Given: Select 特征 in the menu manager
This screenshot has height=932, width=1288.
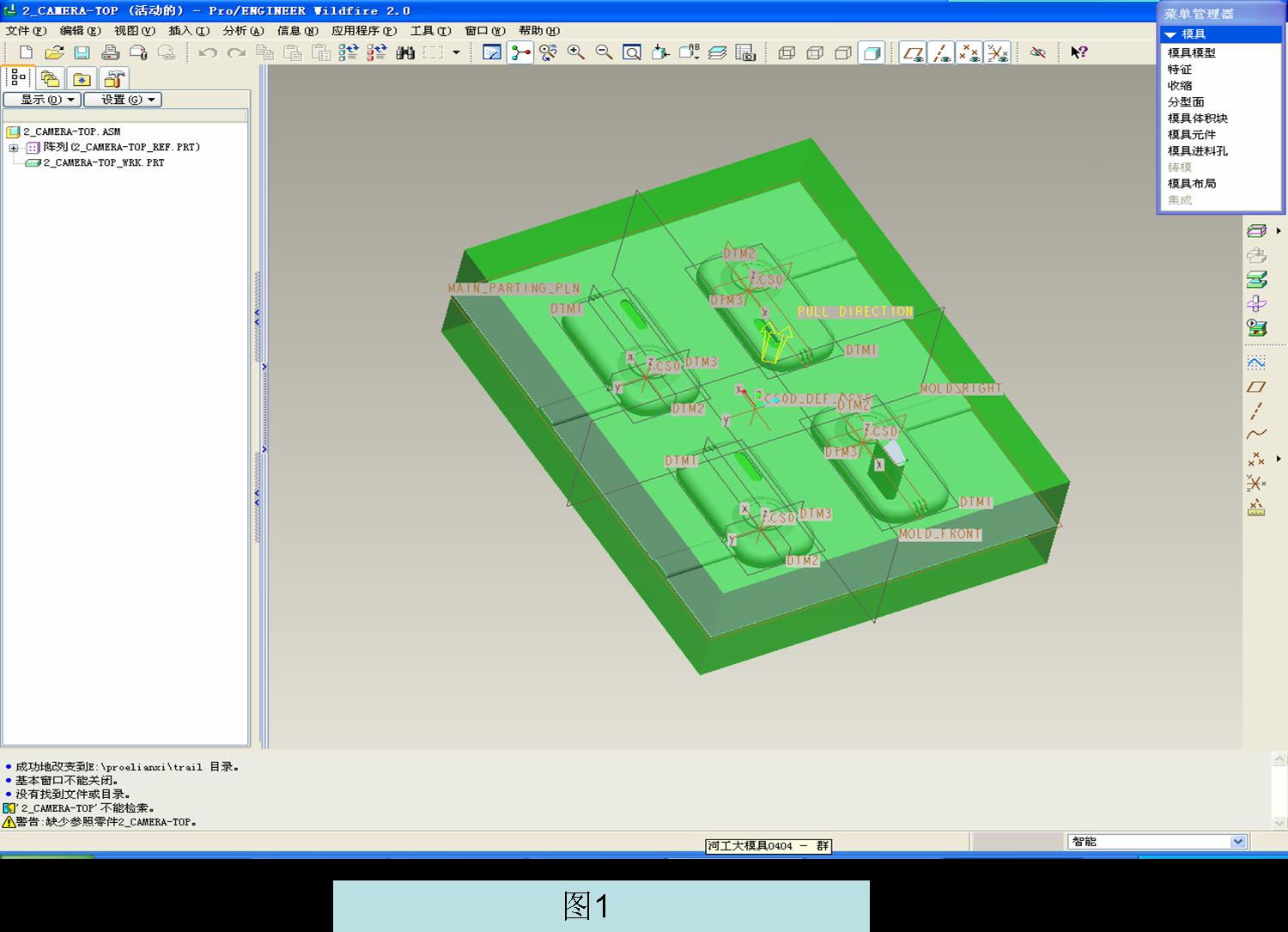Looking at the screenshot, I should [1180, 69].
